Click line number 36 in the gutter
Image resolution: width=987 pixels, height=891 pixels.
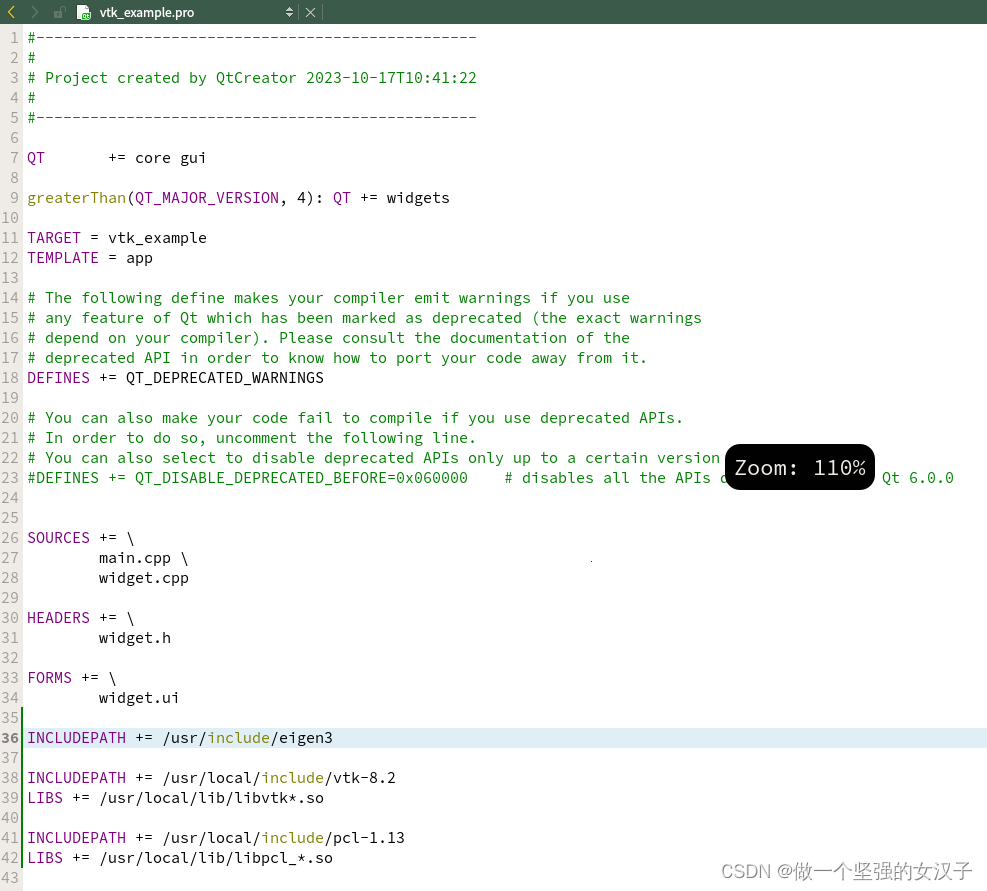click(x=10, y=737)
